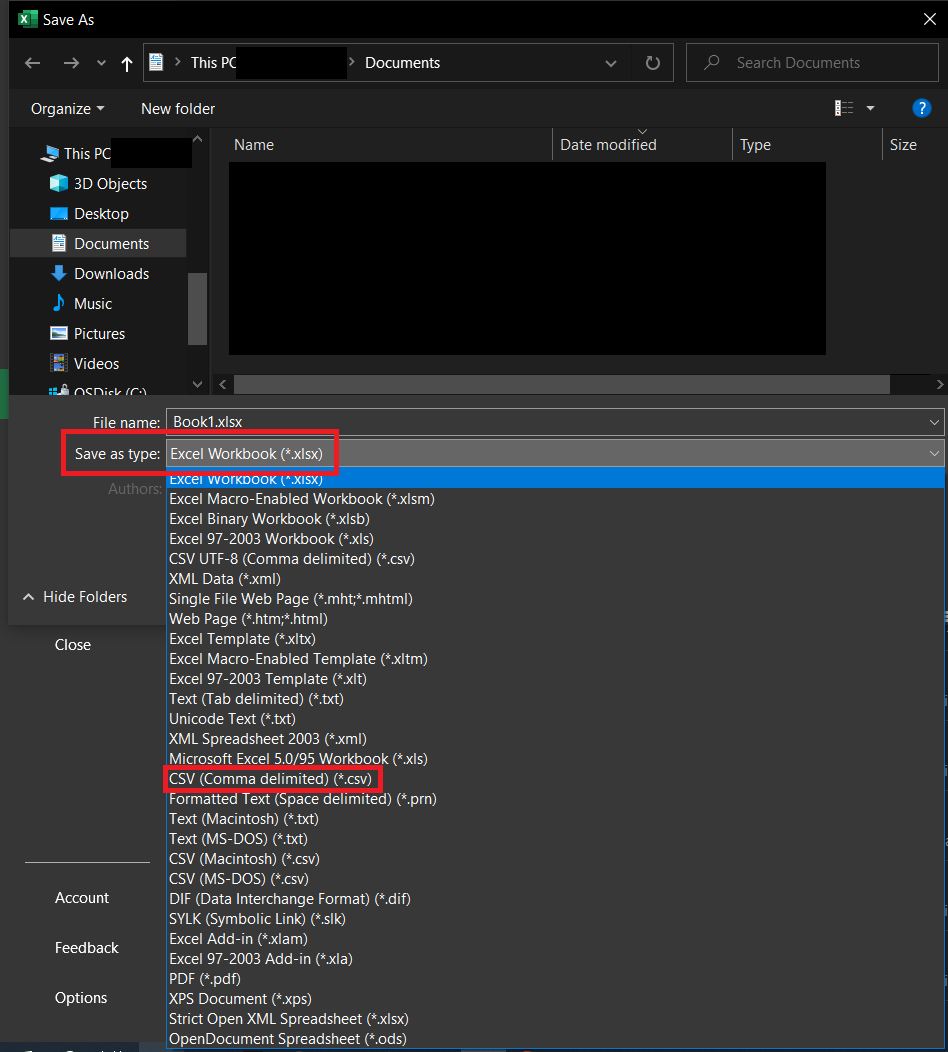Focus the Search Documents box
948x1052 pixels.
click(x=812, y=62)
